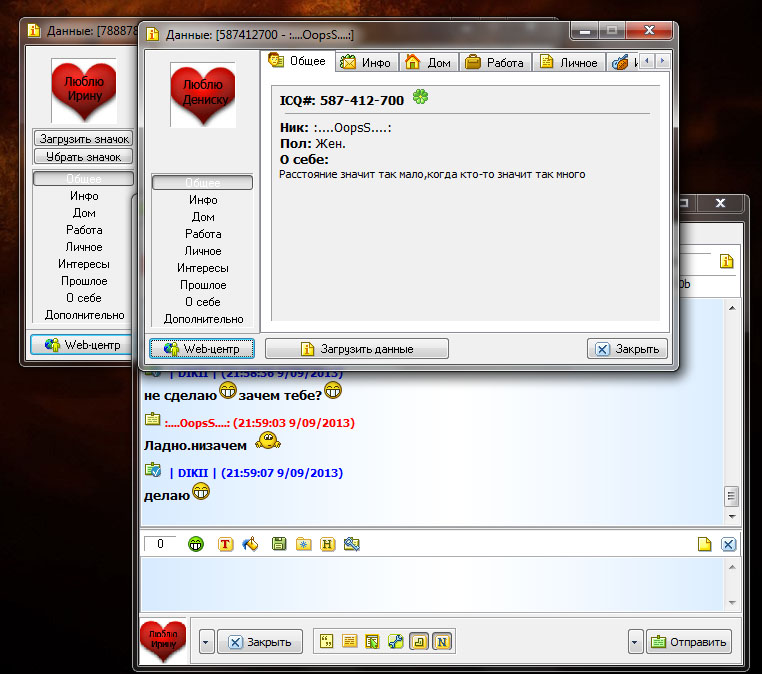Click the OopsS message icon at 21:59:03
This screenshot has height=674, width=762.
(153, 419)
